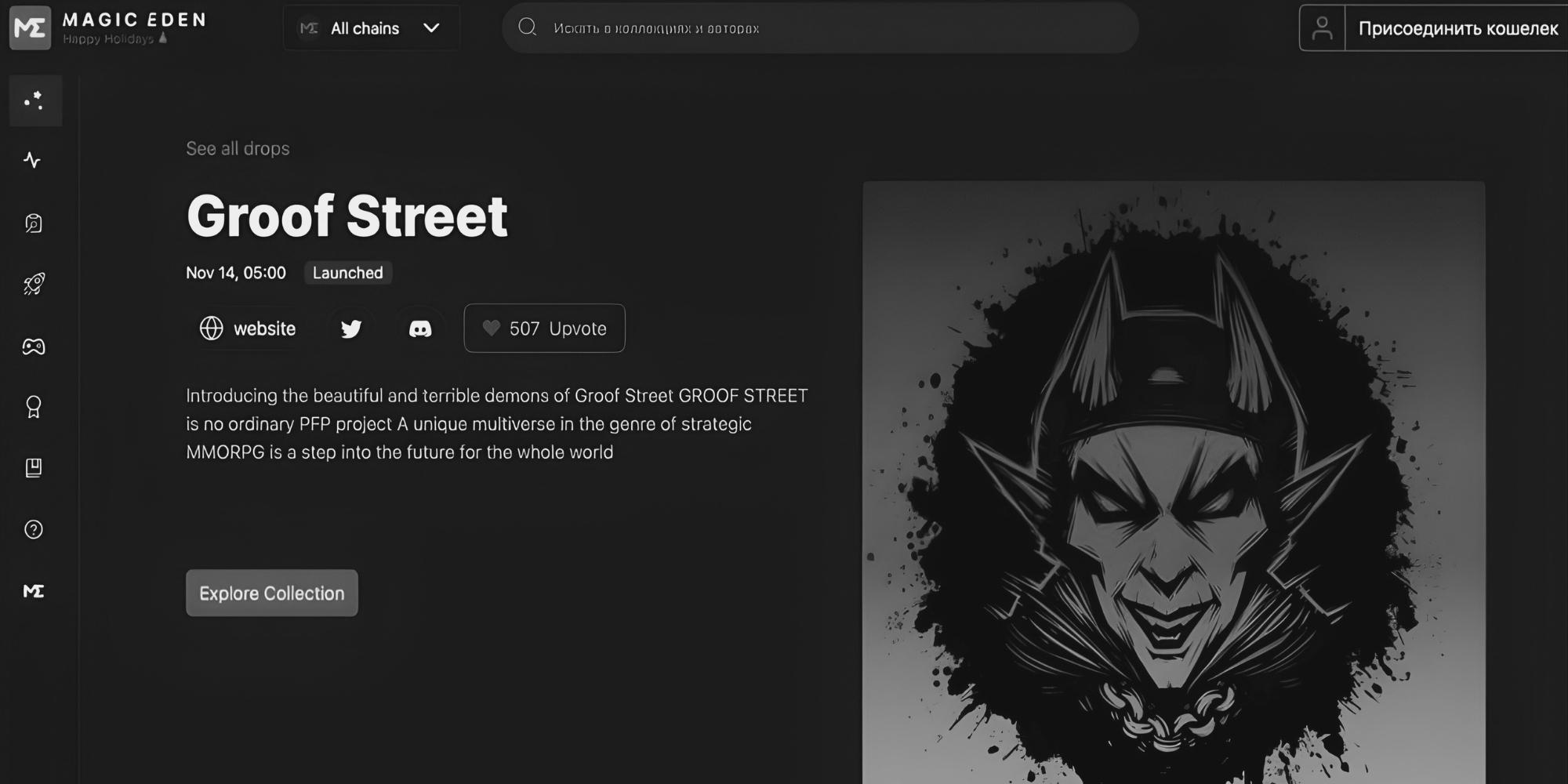Go back via See all drops
Image resolution: width=1568 pixels, height=784 pixels.
[238, 148]
